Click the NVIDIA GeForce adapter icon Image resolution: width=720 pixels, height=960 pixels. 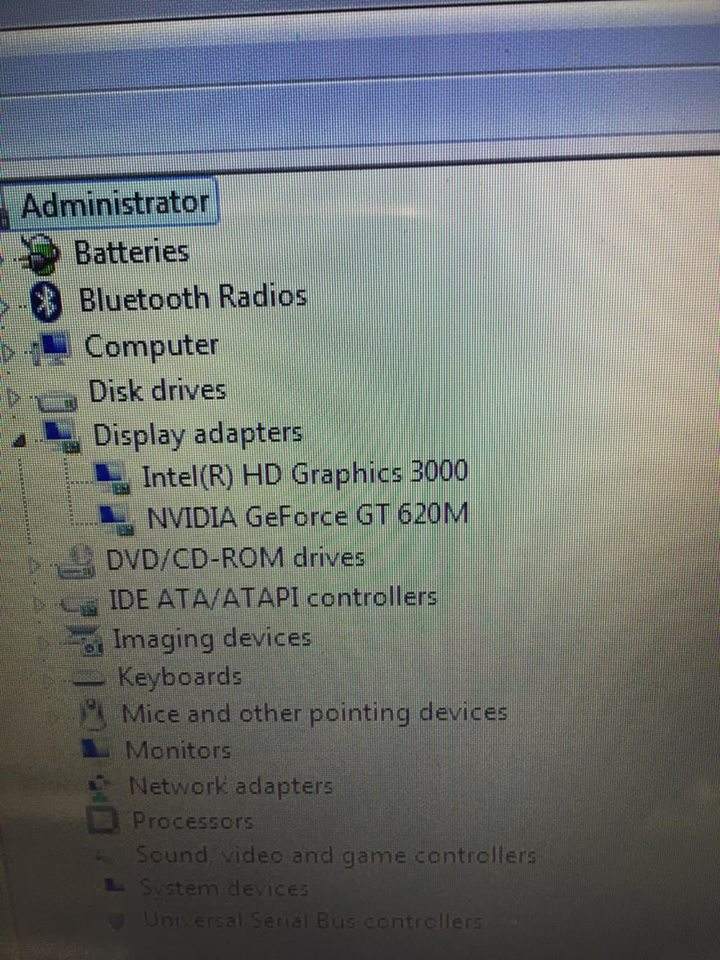[x=116, y=520]
